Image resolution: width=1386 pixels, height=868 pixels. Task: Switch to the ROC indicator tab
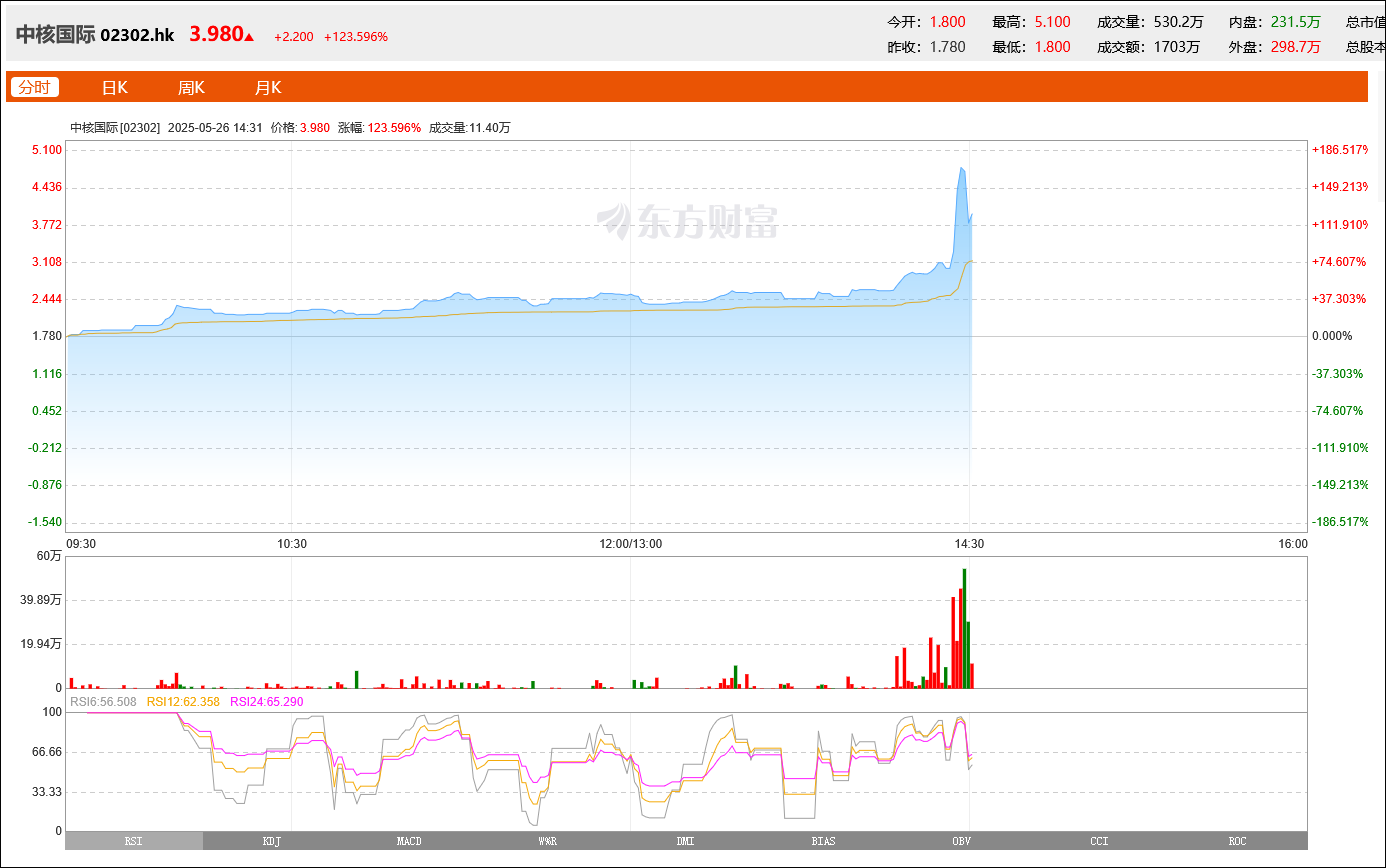tap(1238, 841)
